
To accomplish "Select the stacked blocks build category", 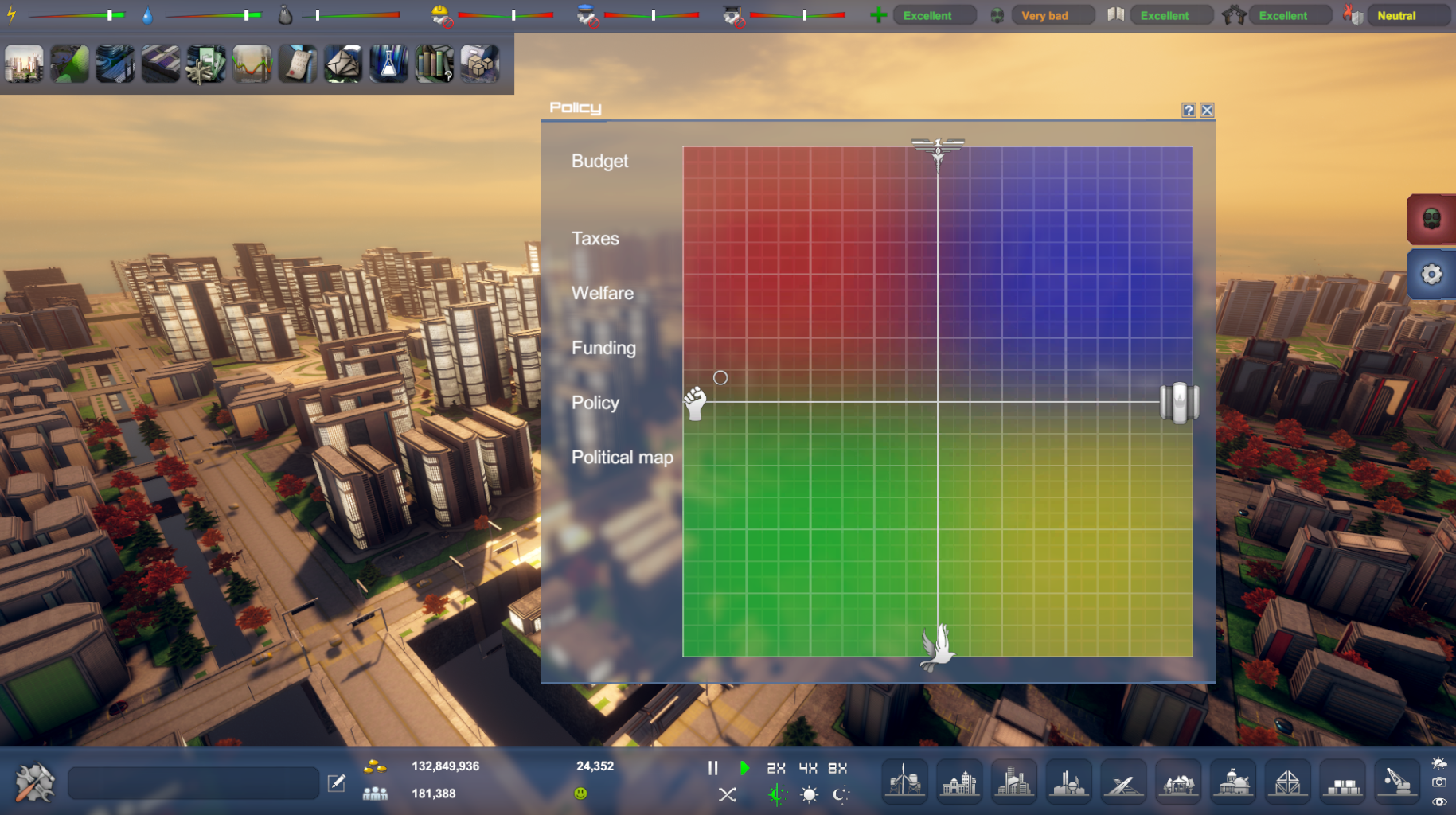I will coord(1343,782).
